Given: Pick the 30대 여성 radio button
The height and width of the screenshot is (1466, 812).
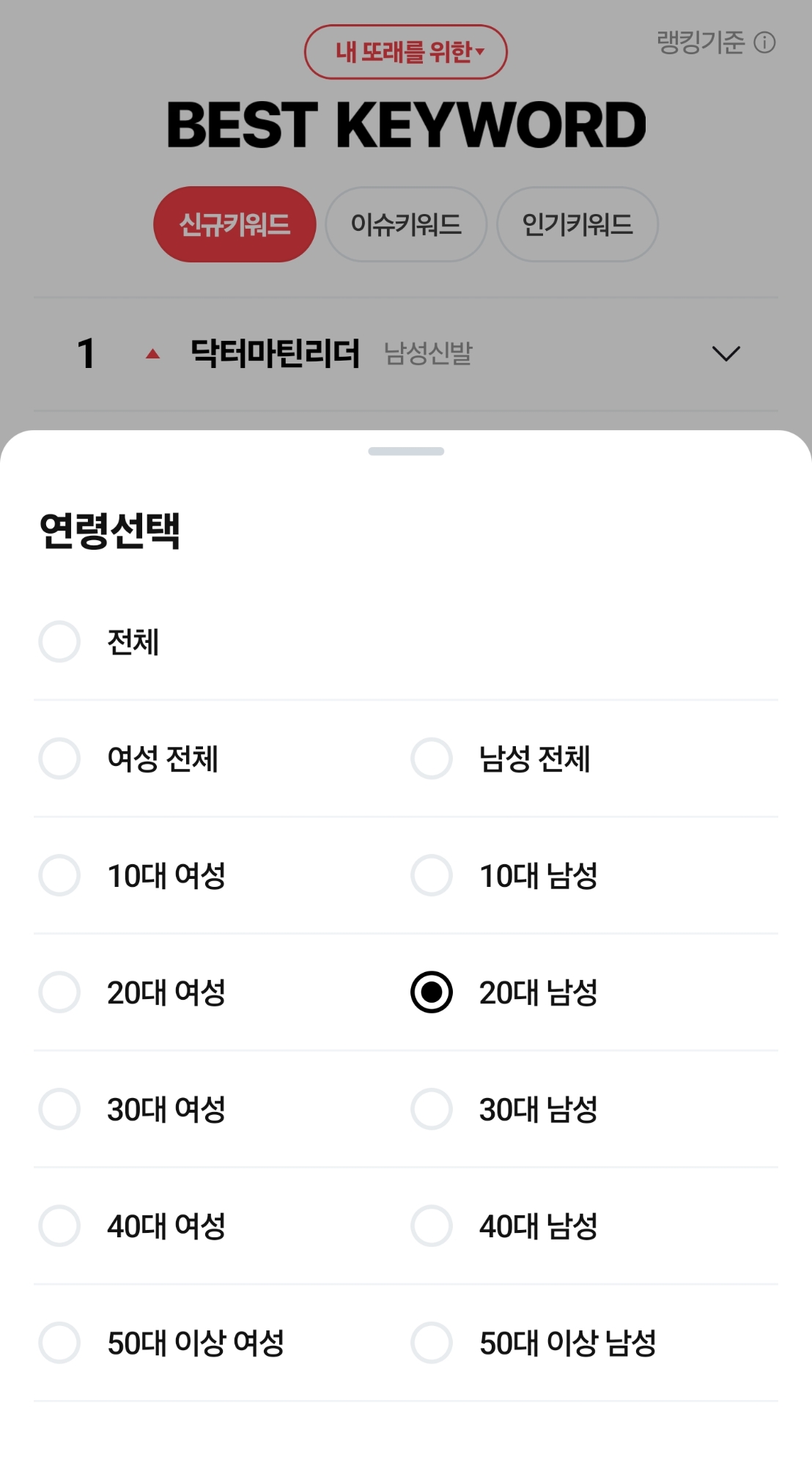Looking at the screenshot, I should [59, 1109].
